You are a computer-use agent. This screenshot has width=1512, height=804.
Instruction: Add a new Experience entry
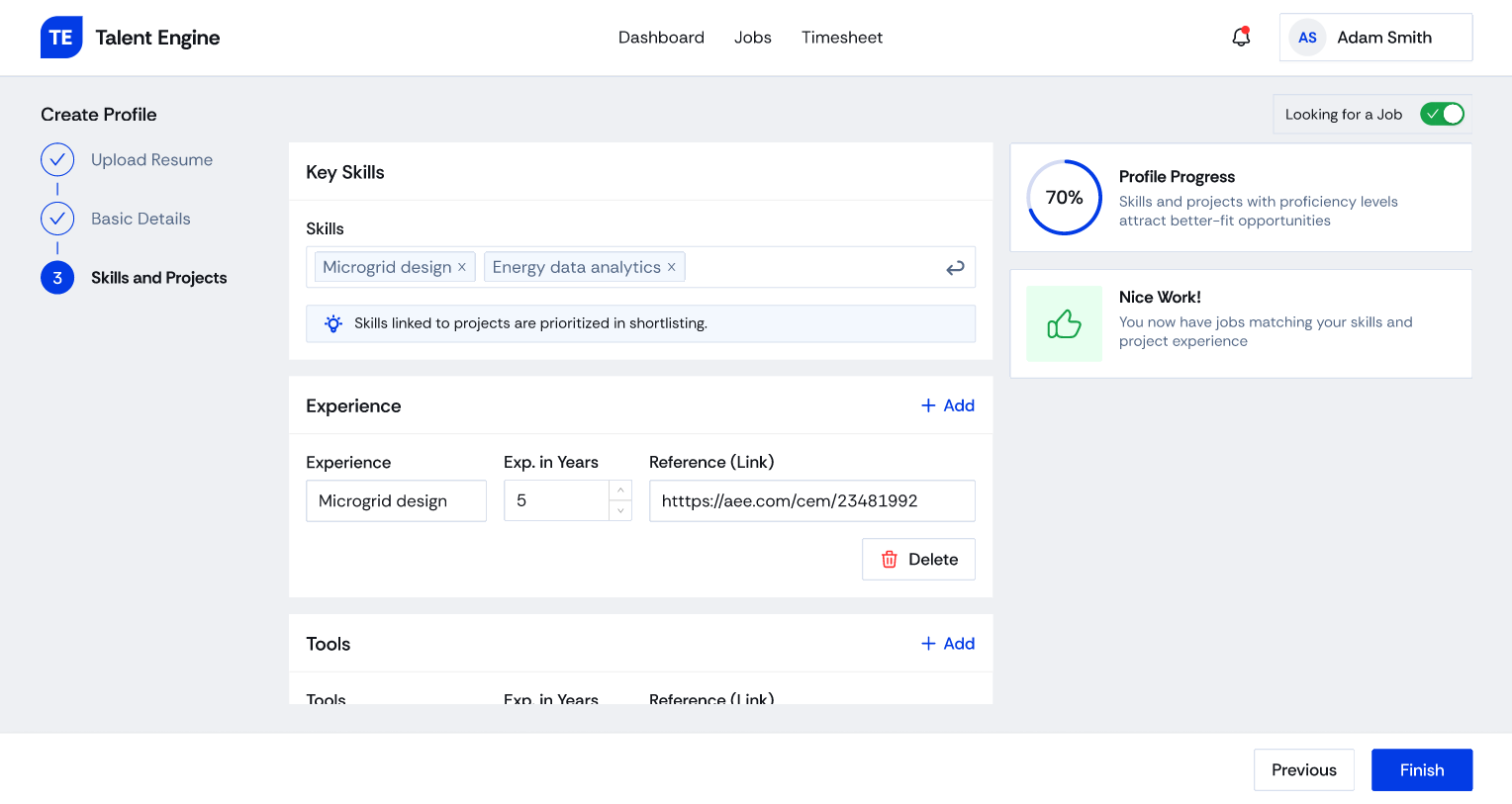click(x=948, y=405)
